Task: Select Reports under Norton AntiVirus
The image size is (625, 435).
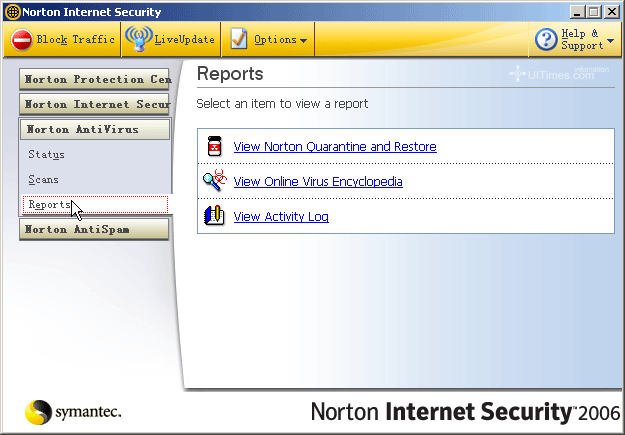Action: click(x=95, y=205)
